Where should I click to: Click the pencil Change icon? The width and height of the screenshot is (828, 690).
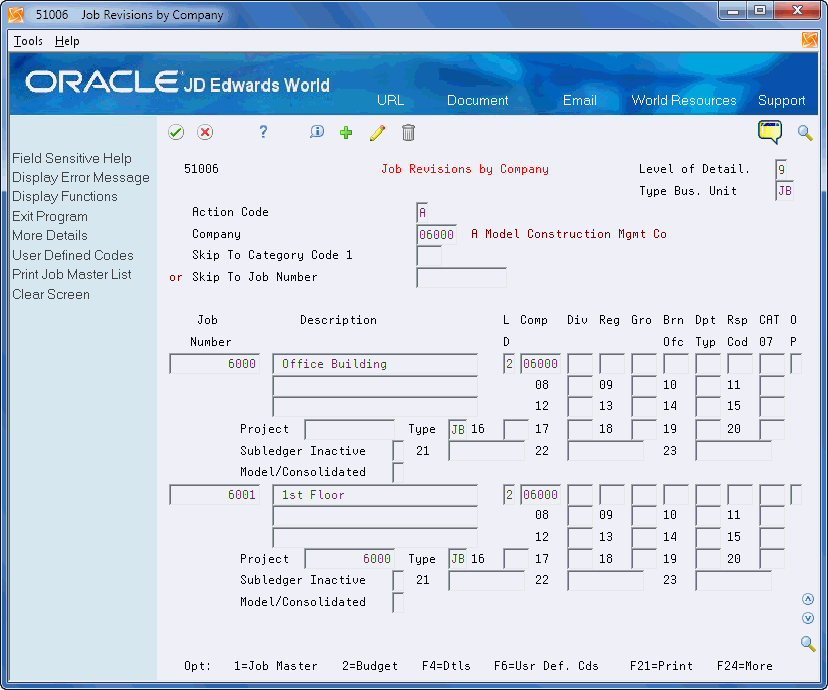378,132
